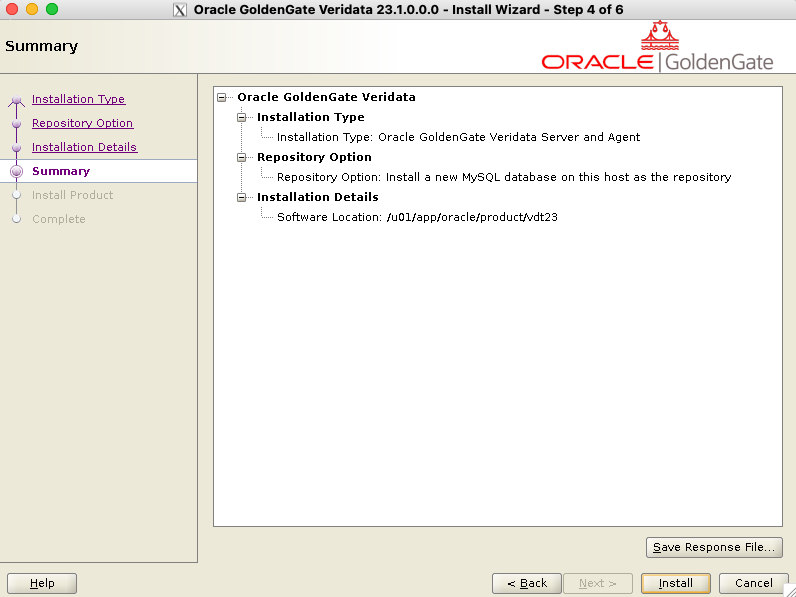
Task: Cancel the install wizard
Action: tap(753, 584)
